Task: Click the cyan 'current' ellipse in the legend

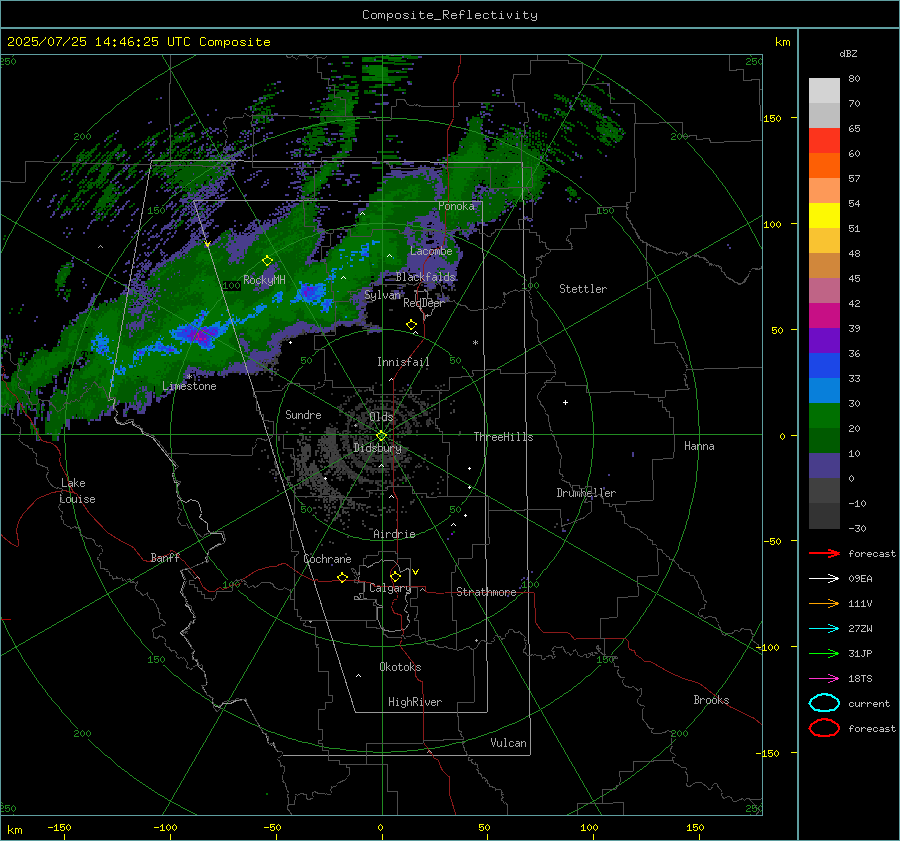Action: [824, 703]
